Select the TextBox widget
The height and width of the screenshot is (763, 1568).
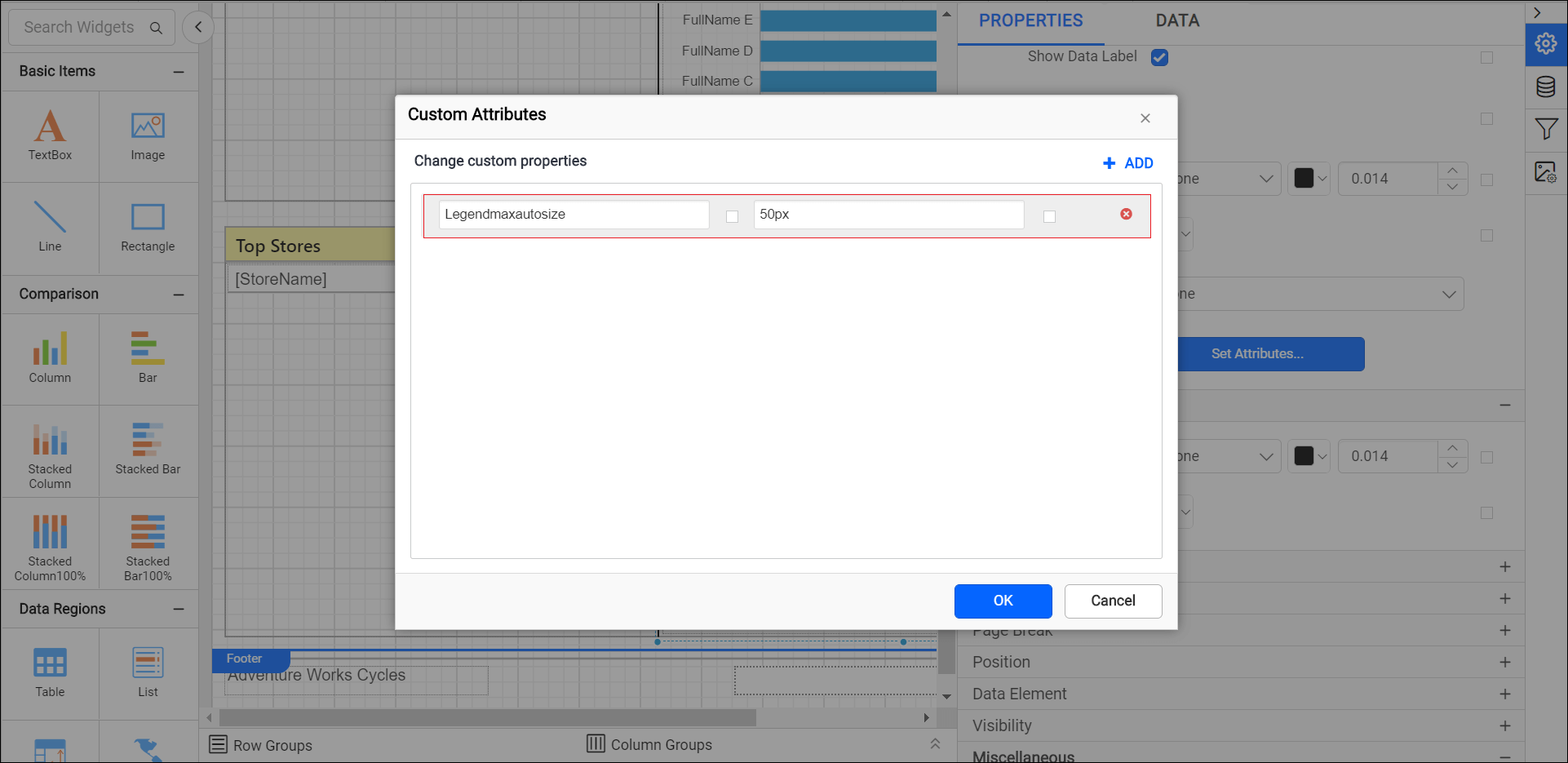pyautogui.click(x=50, y=136)
